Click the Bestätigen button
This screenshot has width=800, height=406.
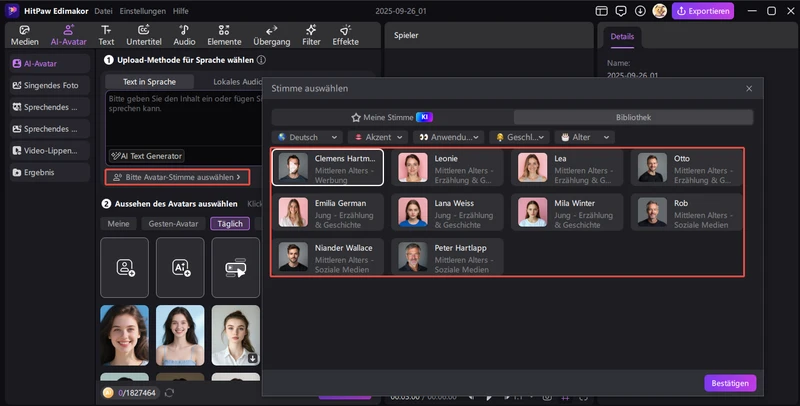pos(730,383)
